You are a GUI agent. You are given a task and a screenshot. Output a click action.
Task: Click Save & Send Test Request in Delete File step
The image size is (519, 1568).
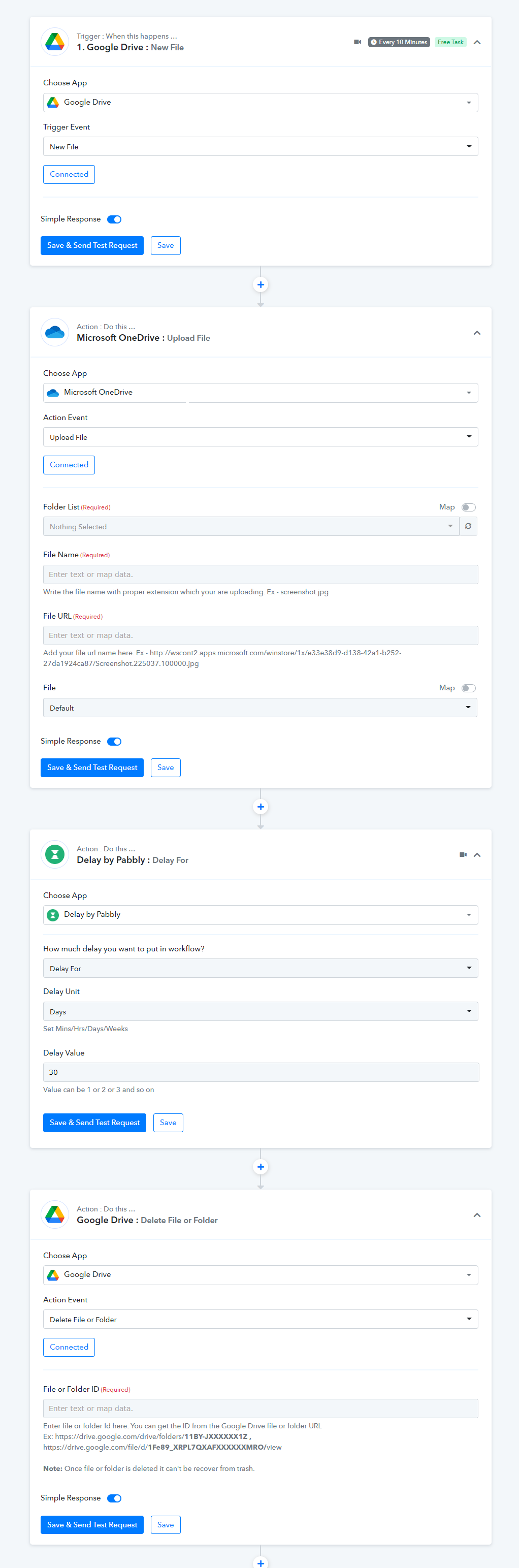point(92,1525)
